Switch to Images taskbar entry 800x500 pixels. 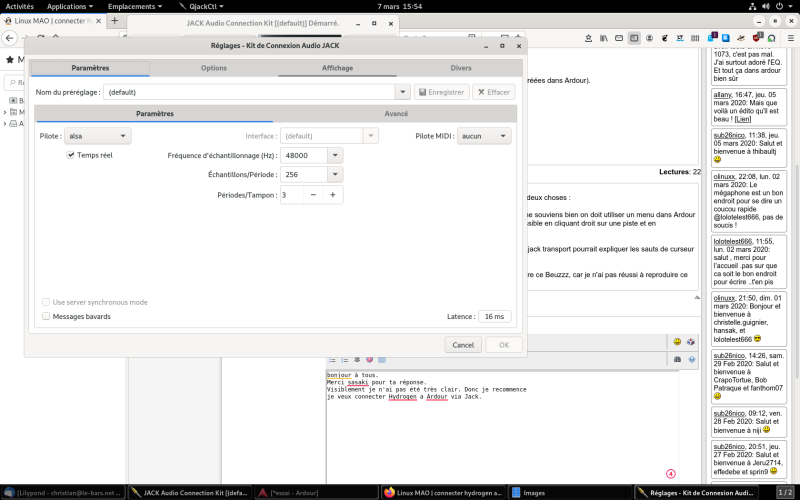point(570,493)
